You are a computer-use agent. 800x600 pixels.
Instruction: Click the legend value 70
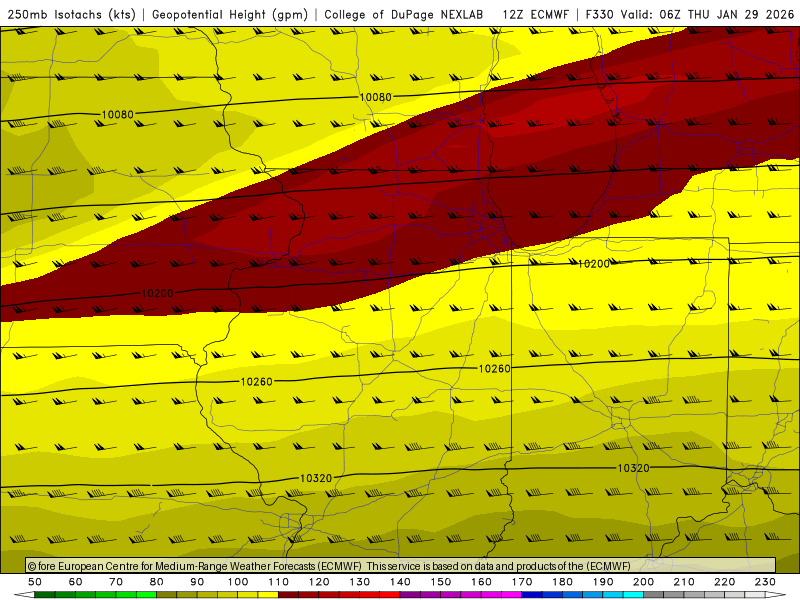116,582
